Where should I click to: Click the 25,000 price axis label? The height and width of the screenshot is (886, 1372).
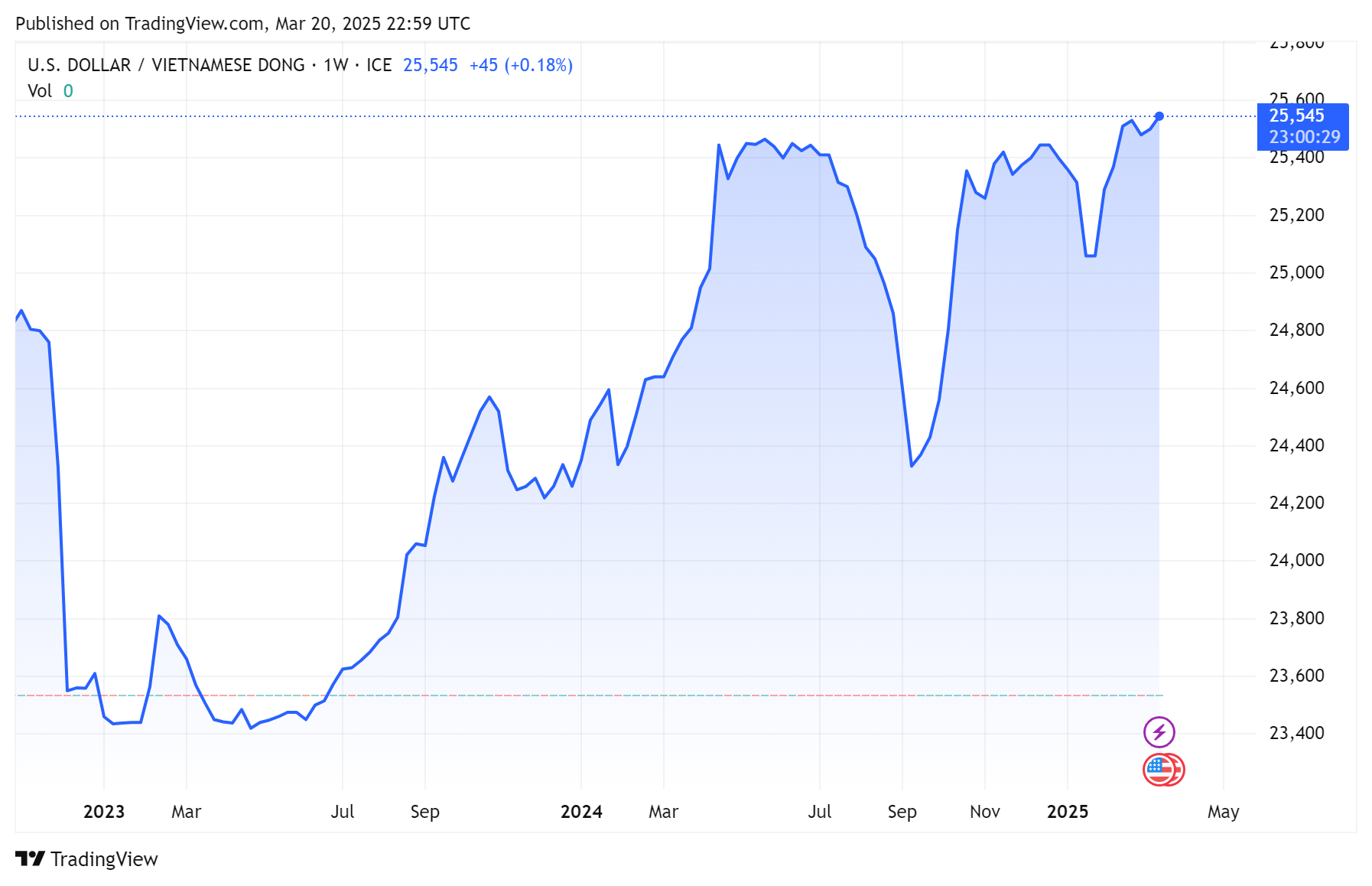(1296, 272)
